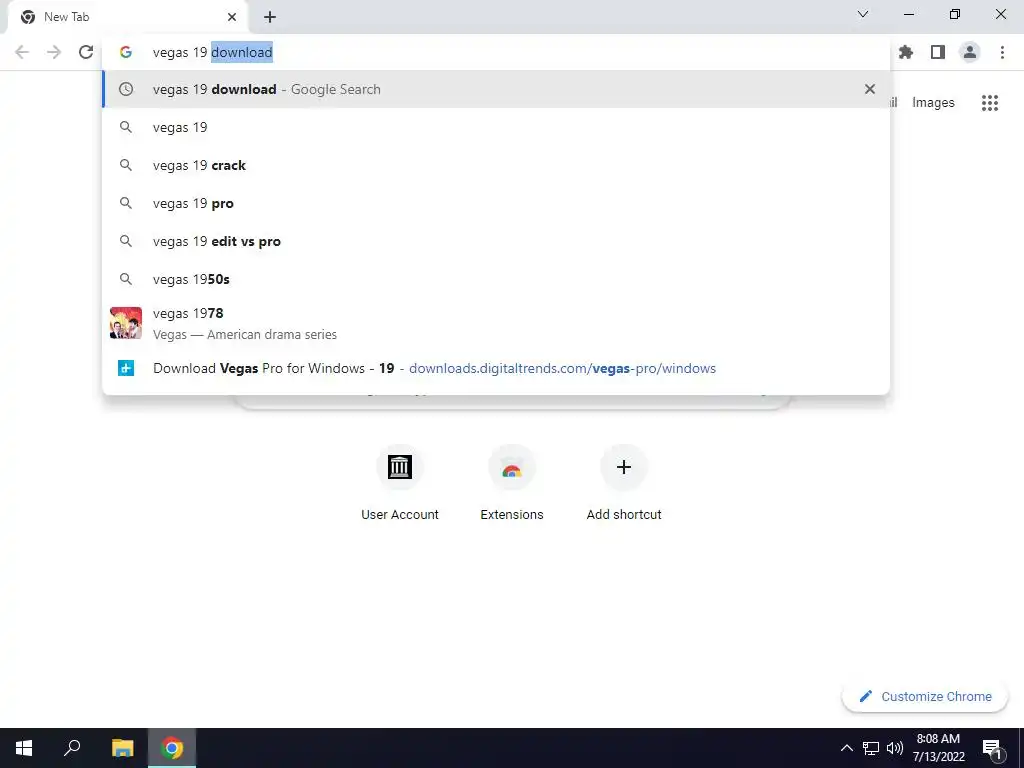The image size is (1024, 768).
Task: Open the volume tray icon
Action: (x=895, y=748)
